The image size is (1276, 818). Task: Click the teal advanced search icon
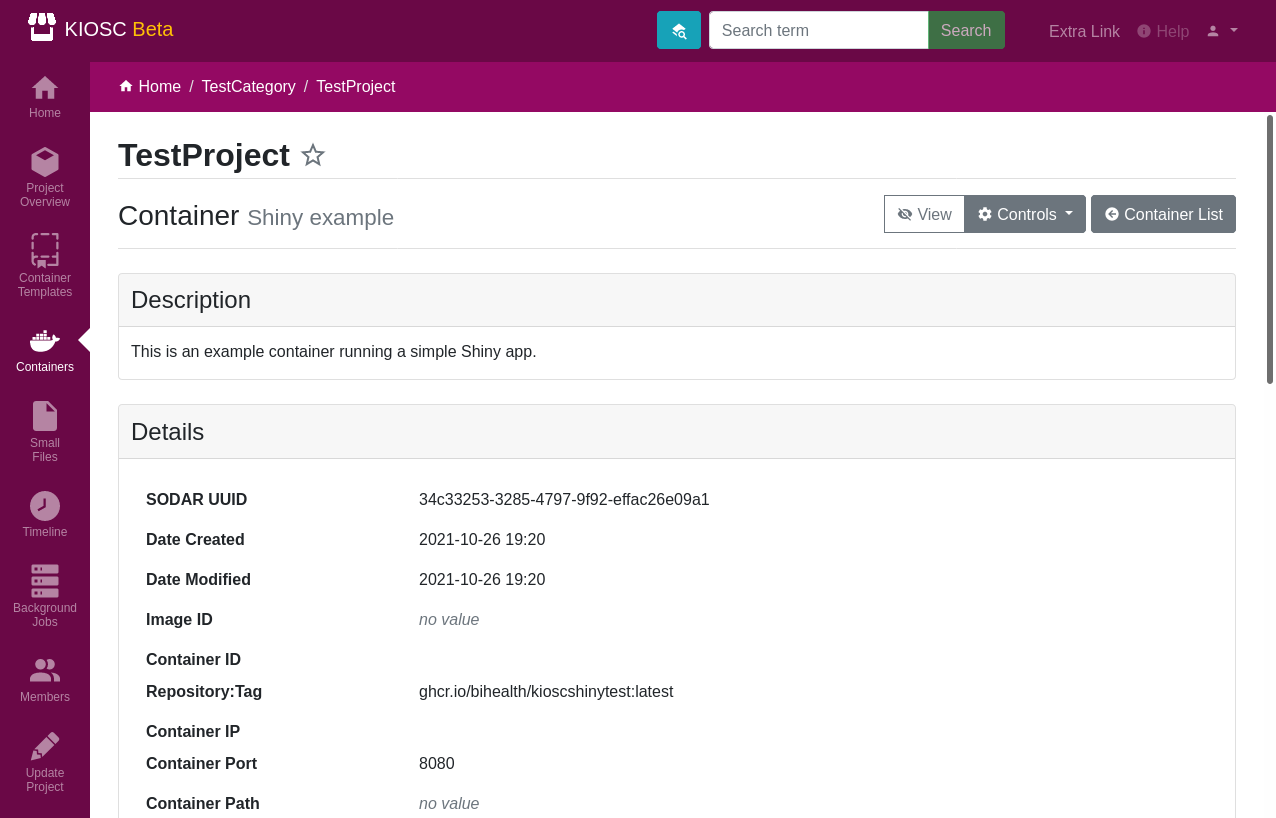click(x=679, y=30)
